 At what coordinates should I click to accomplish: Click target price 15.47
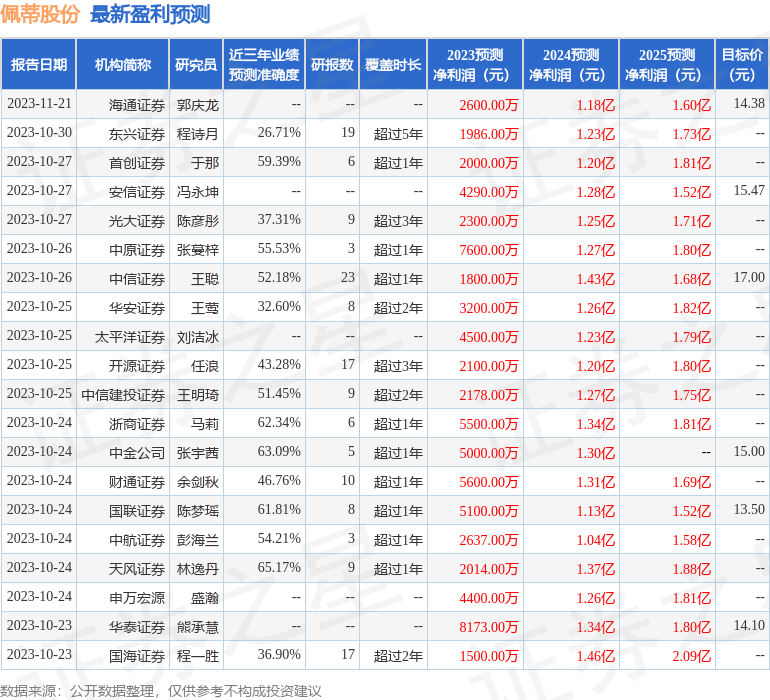pyautogui.click(x=749, y=191)
